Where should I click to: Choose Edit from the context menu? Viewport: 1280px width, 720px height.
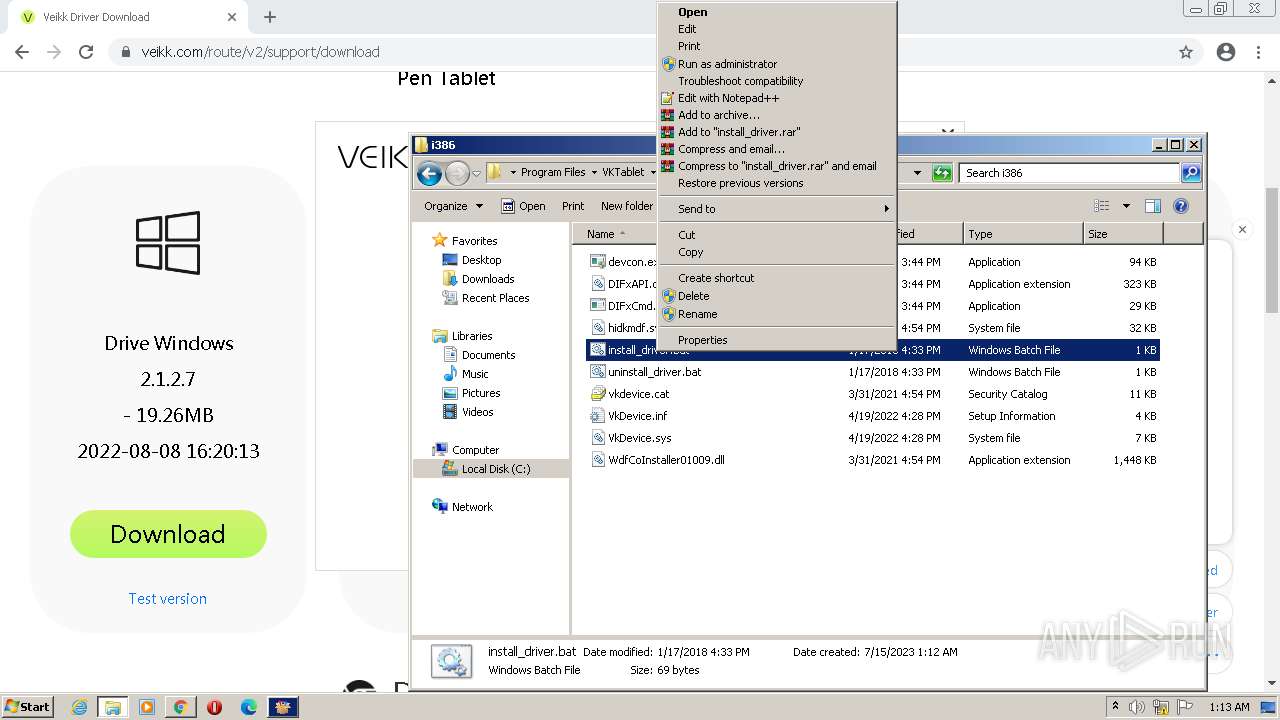[x=776, y=29]
